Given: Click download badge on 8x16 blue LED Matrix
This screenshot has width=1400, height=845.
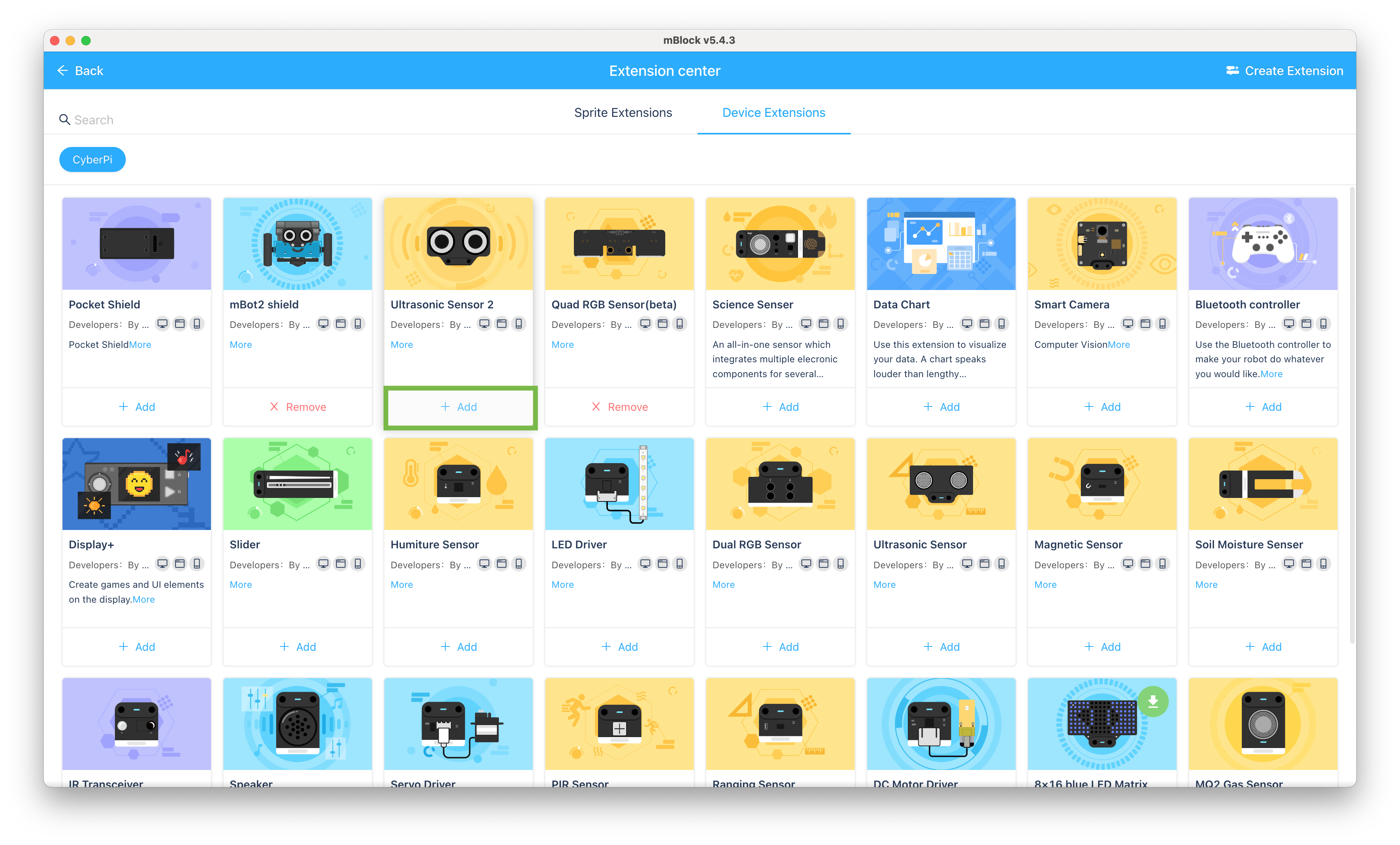Looking at the screenshot, I should 1153,701.
